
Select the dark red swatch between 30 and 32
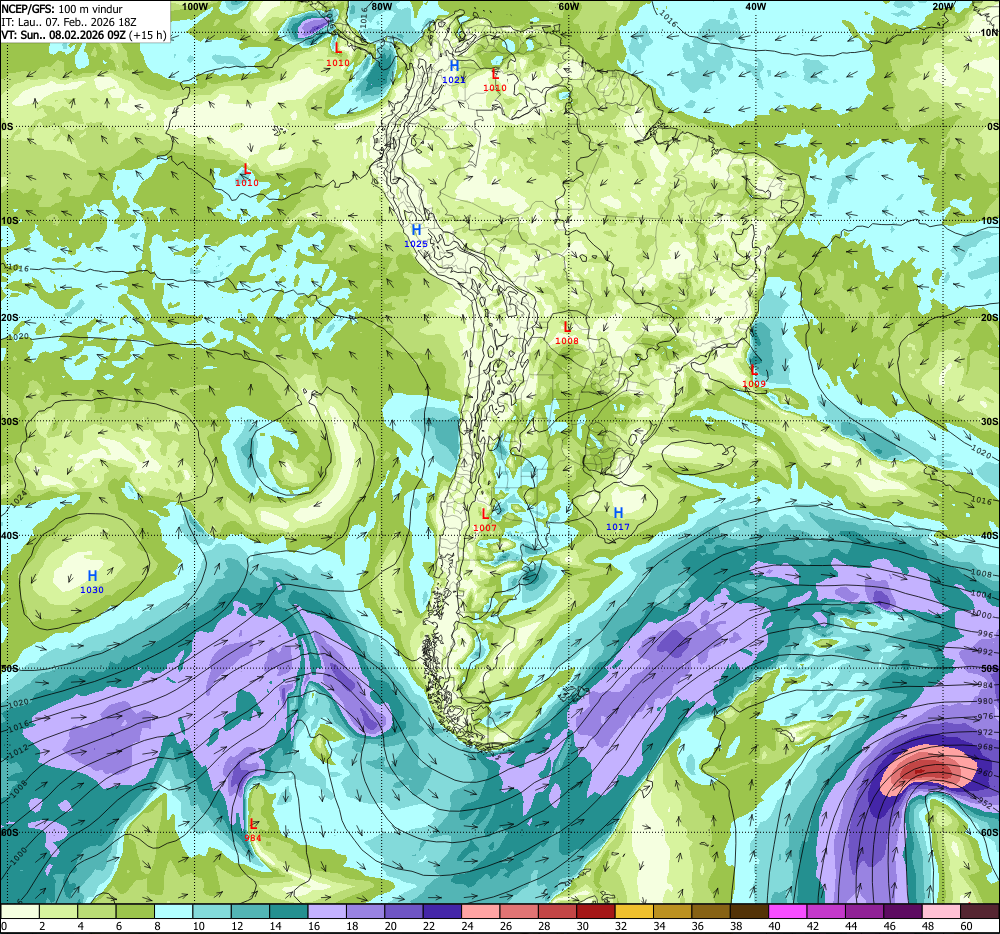click(595, 912)
